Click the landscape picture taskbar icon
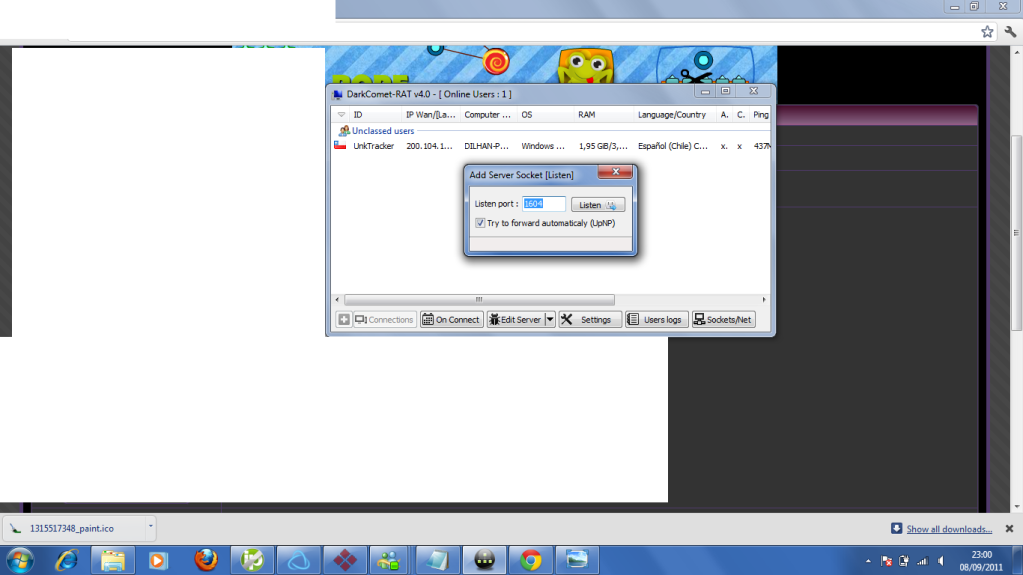Screen dimensions: 1023x575 pos(577,561)
